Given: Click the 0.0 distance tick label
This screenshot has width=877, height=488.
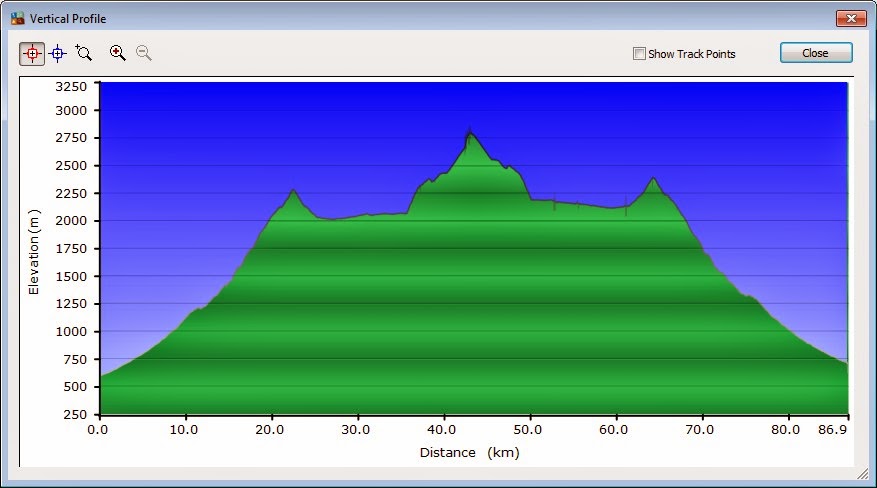Looking at the screenshot, I should tap(99, 429).
